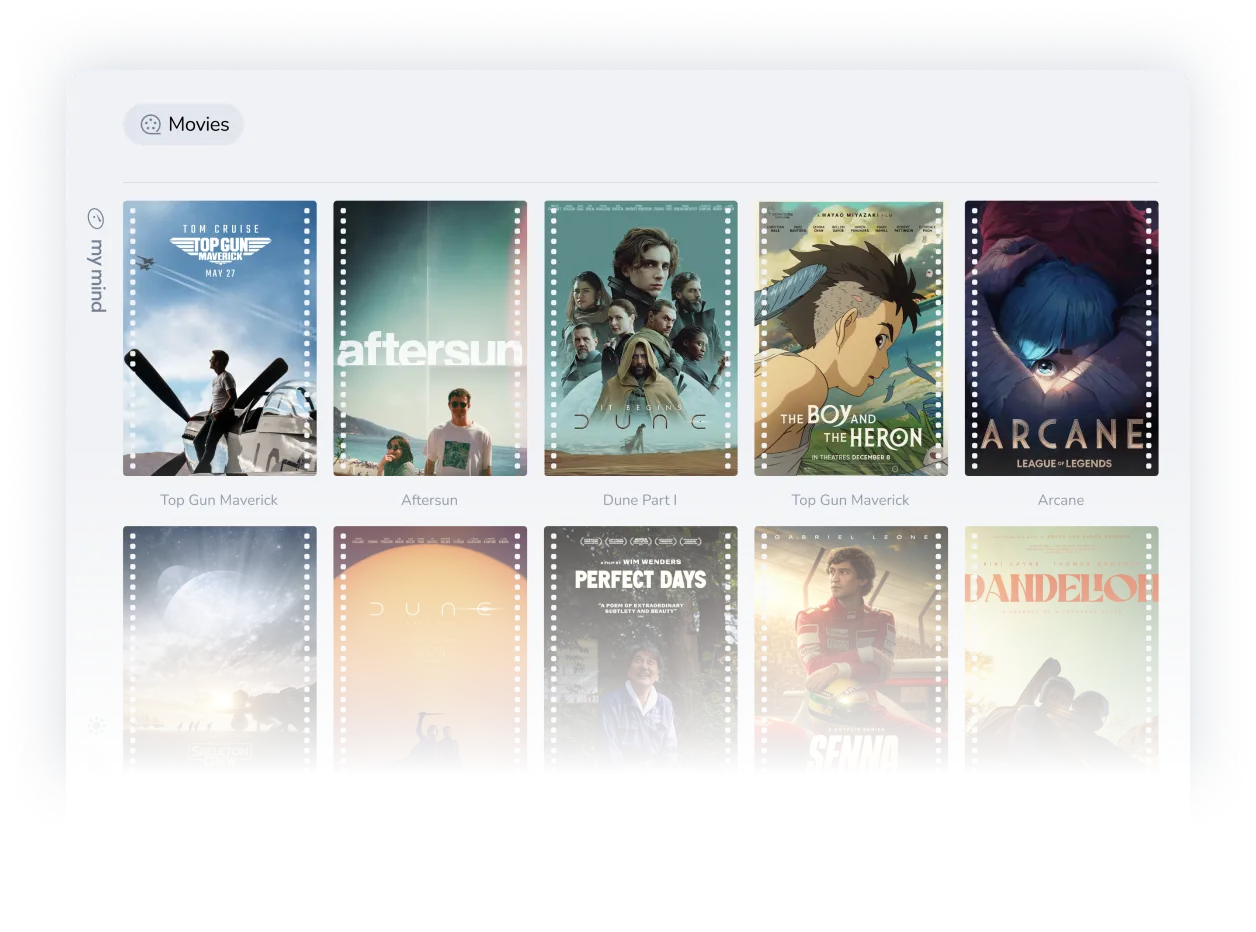Image resolution: width=1256 pixels, height=932 pixels.
Task: Click the 'Aftersun' caption text
Action: tap(429, 499)
